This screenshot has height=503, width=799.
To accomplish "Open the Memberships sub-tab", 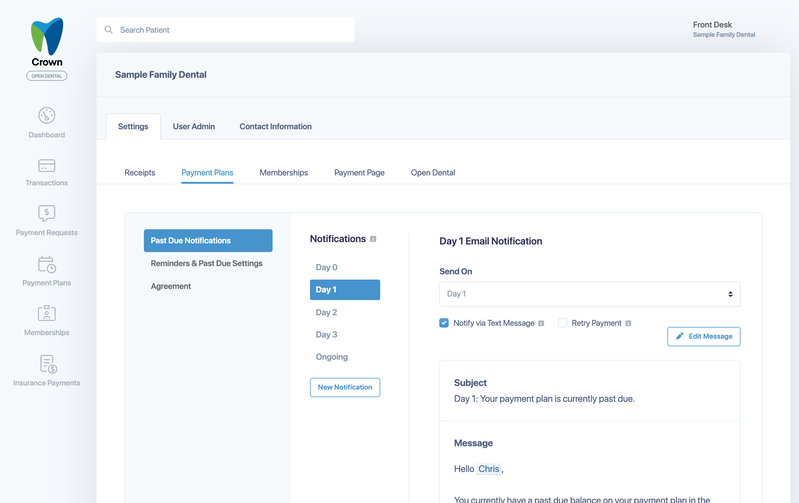I will click(284, 173).
